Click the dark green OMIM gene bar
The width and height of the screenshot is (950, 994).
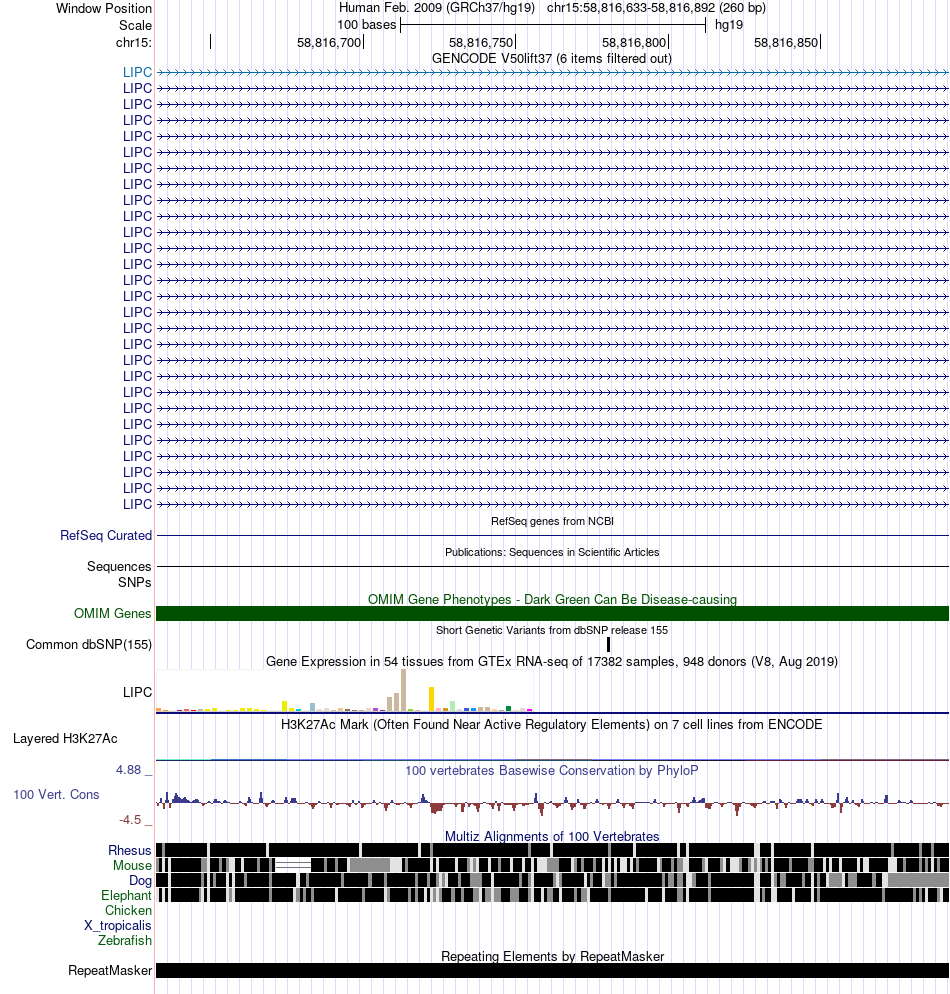552,613
